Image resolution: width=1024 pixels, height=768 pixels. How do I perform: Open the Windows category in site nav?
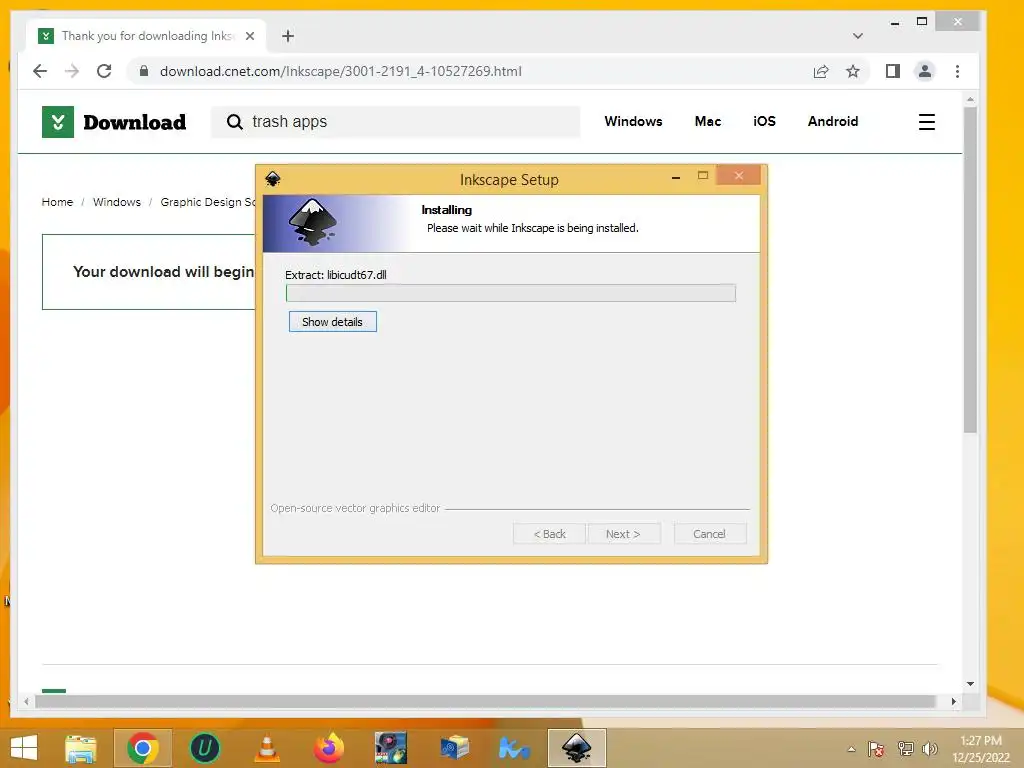(633, 121)
